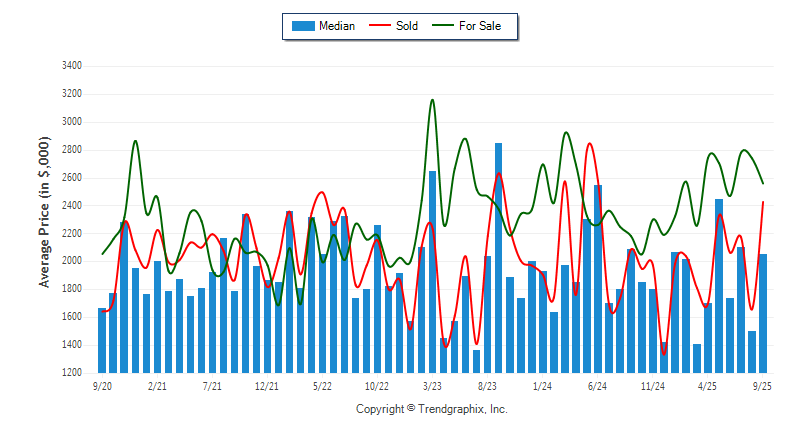The width and height of the screenshot is (800, 434).
Task: Click the 9/25 x-axis label
Action: [x=762, y=385]
